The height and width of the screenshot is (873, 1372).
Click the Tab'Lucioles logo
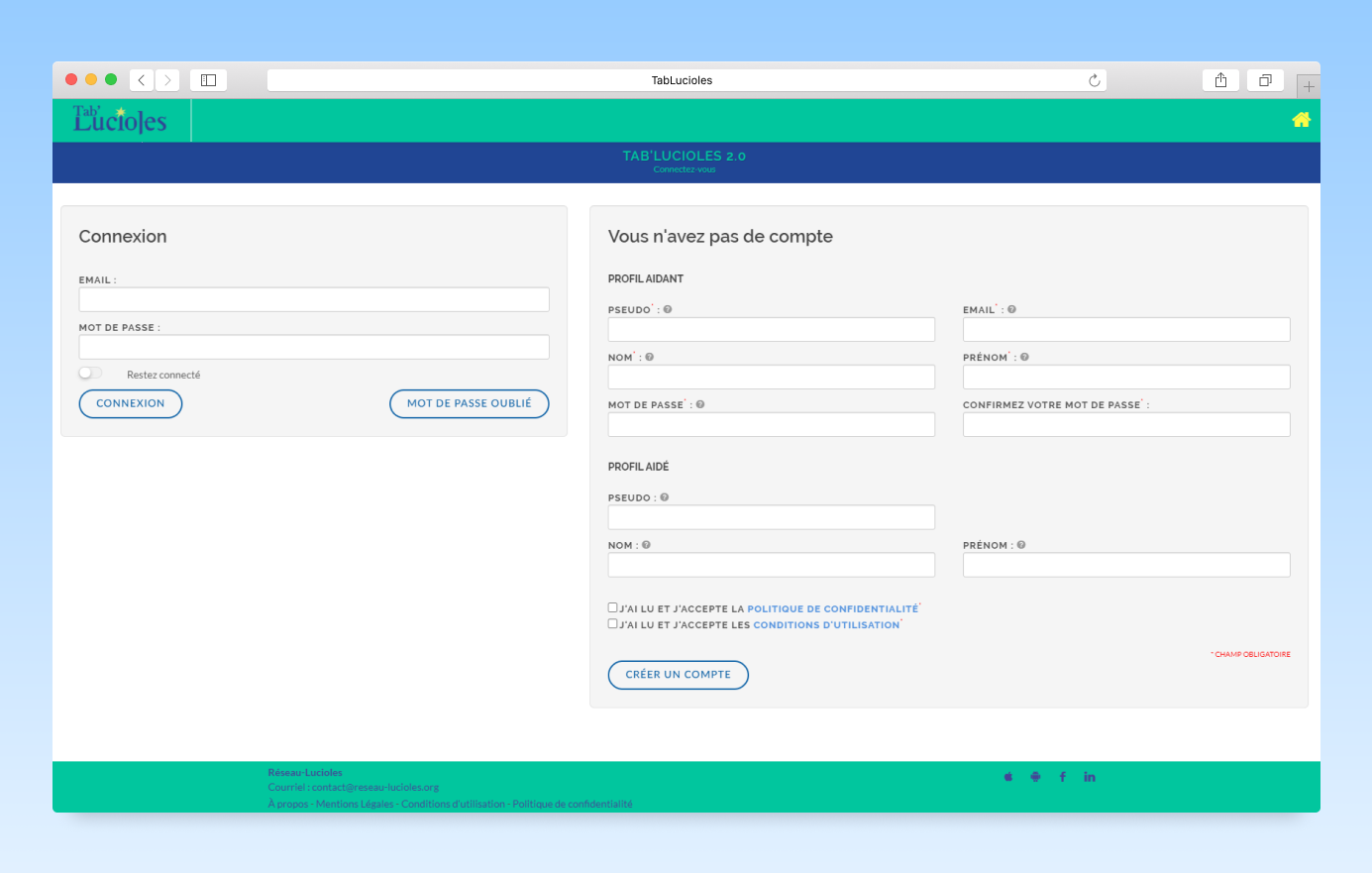120,120
